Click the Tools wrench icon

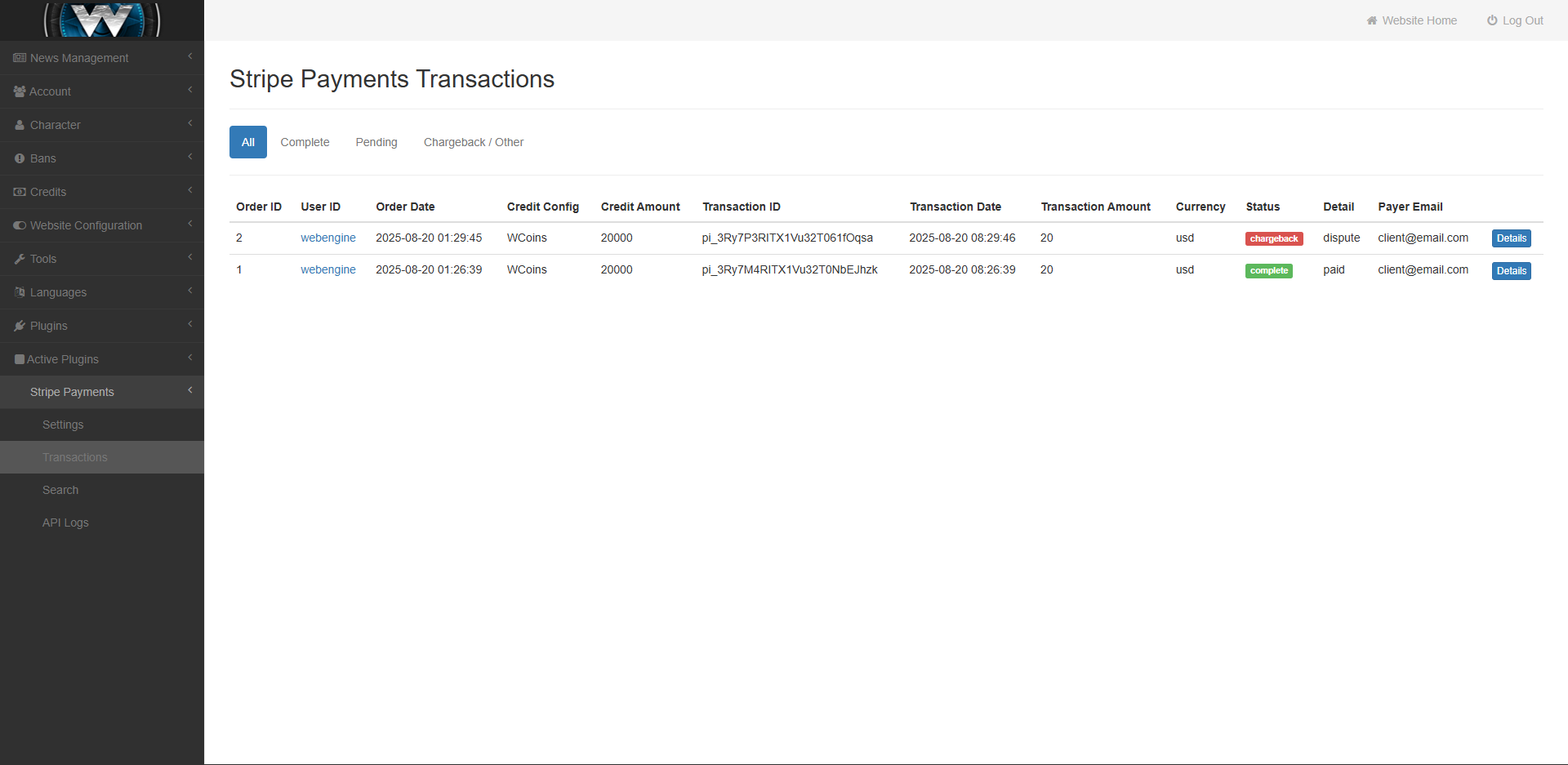[x=20, y=259]
